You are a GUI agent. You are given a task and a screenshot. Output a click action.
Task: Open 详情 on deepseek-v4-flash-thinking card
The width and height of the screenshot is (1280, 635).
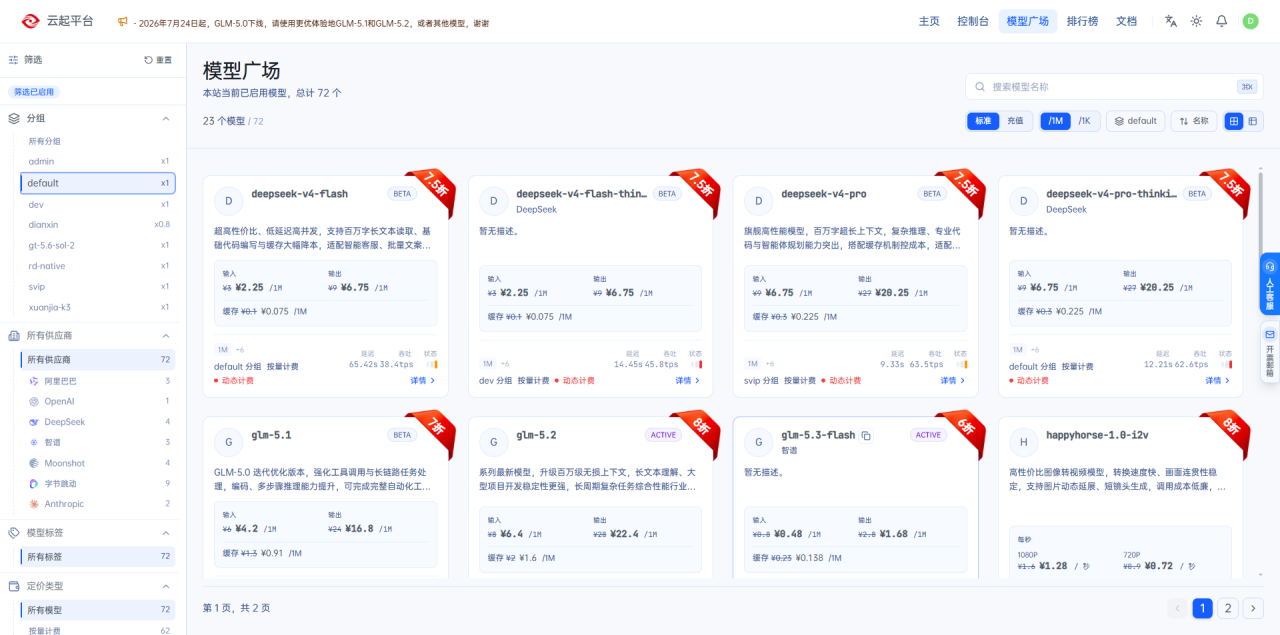click(688, 380)
